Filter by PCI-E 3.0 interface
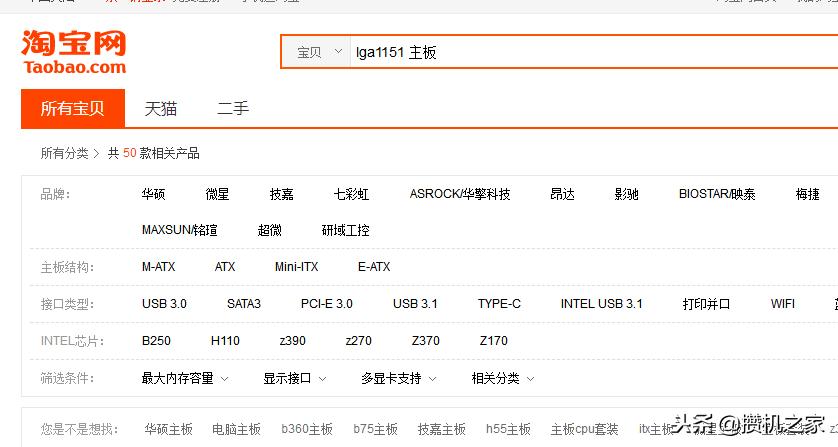Viewport: 838px width, 447px height. point(327,304)
